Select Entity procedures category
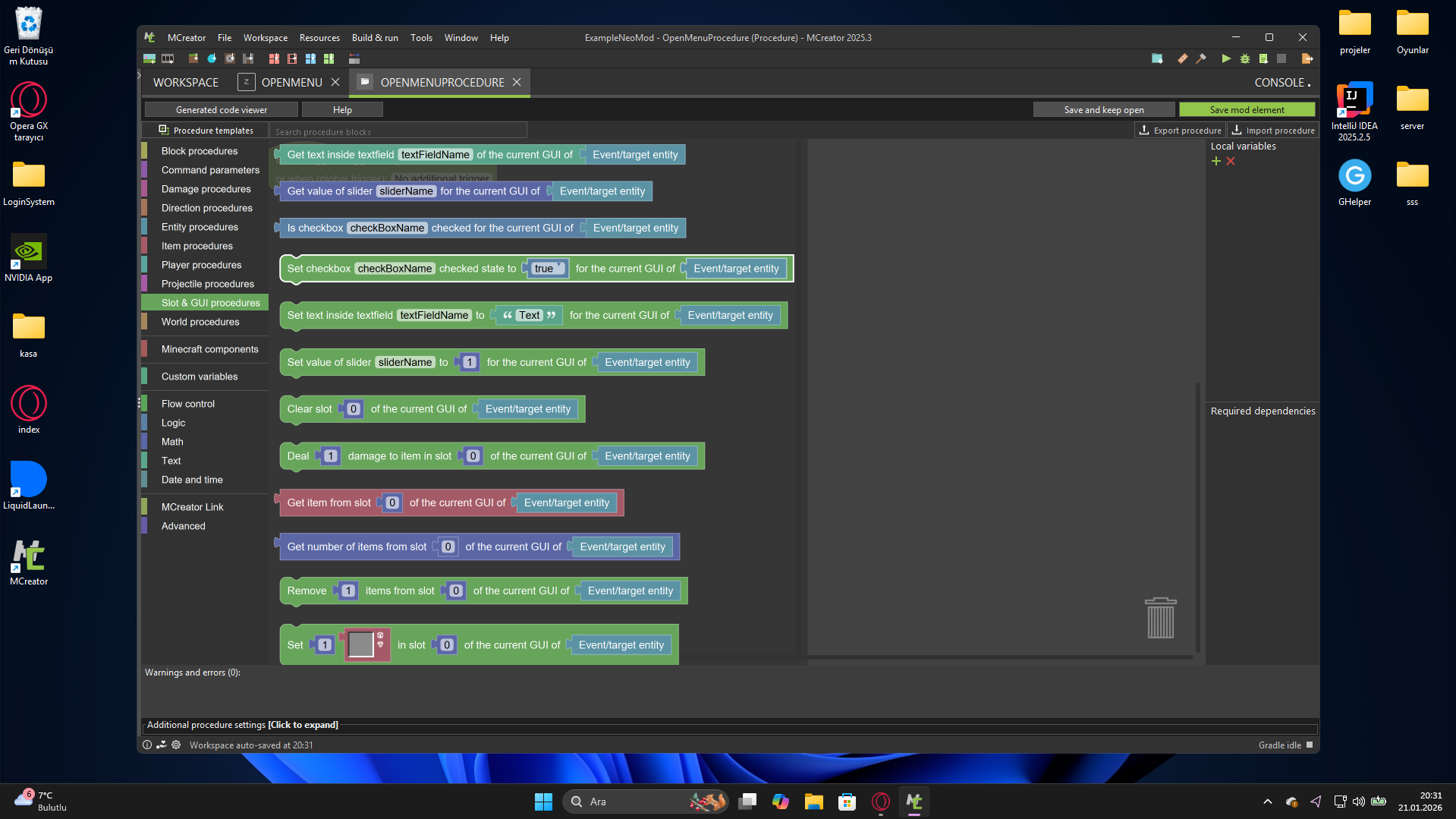This screenshot has height=819, width=1456. 205,227
